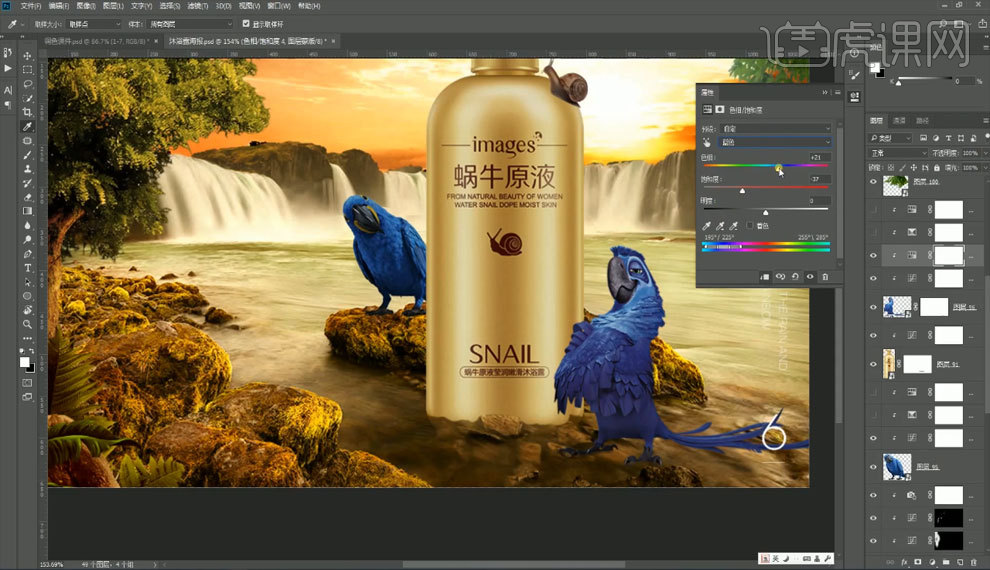Select the Rectangular Marquee tool
Image resolution: width=990 pixels, height=570 pixels.
coord(27,69)
